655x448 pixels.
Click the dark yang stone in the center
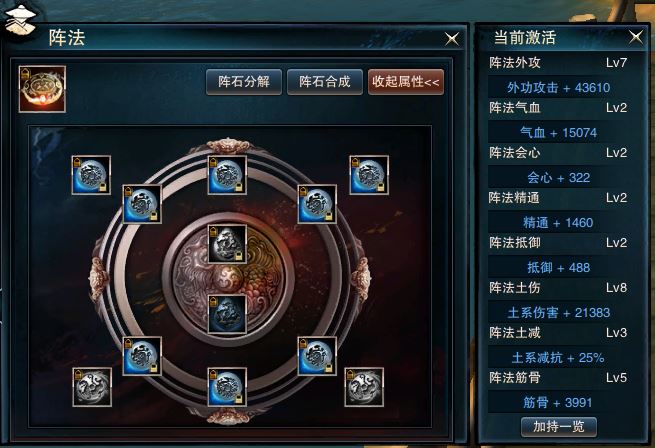point(227,314)
